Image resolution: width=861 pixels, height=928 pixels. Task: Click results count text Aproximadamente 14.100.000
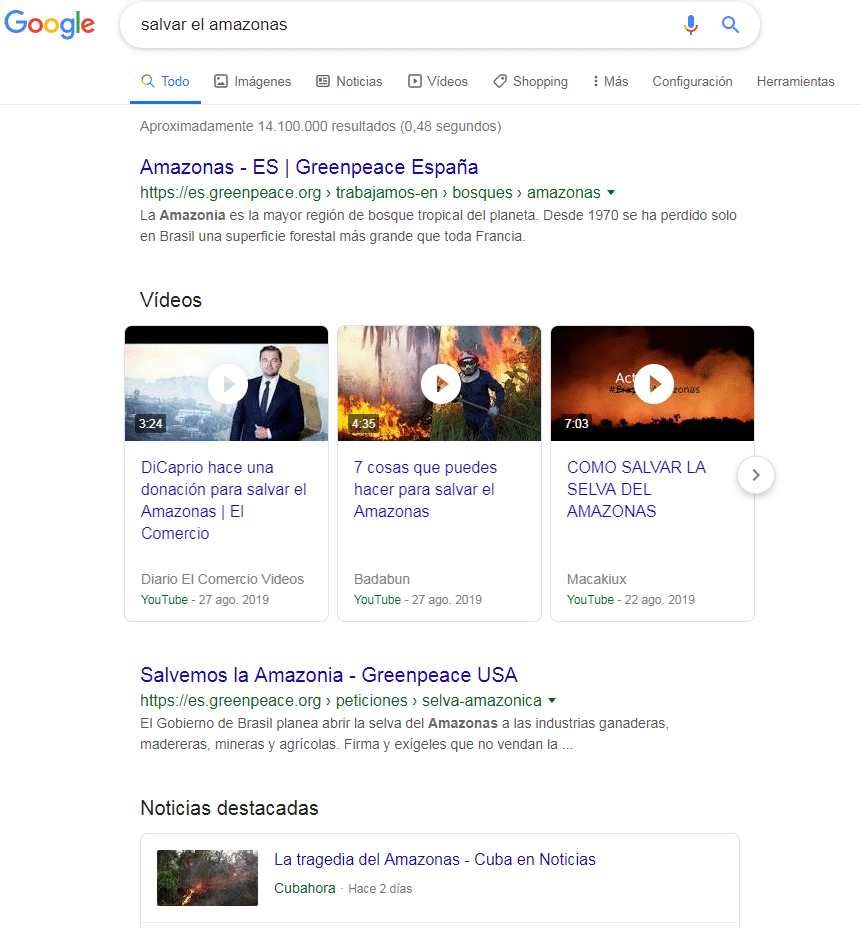tap(321, 126)
